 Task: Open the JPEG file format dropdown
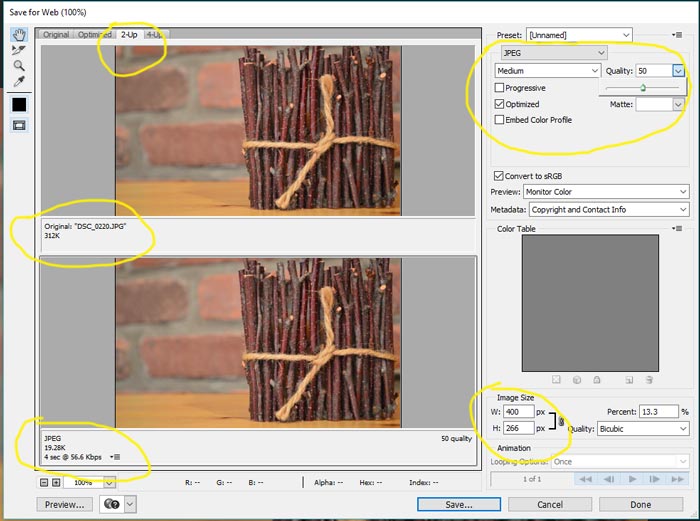pos(554,53)
